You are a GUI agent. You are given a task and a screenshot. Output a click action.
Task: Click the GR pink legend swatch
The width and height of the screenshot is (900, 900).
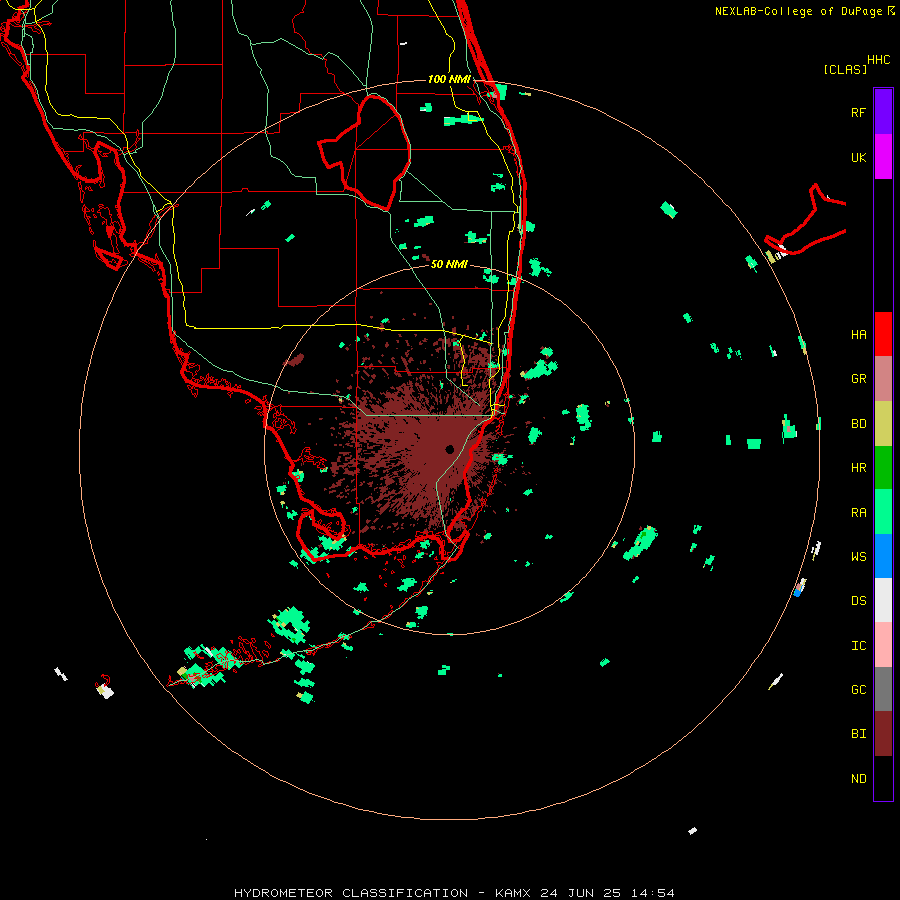coord(883,379)
